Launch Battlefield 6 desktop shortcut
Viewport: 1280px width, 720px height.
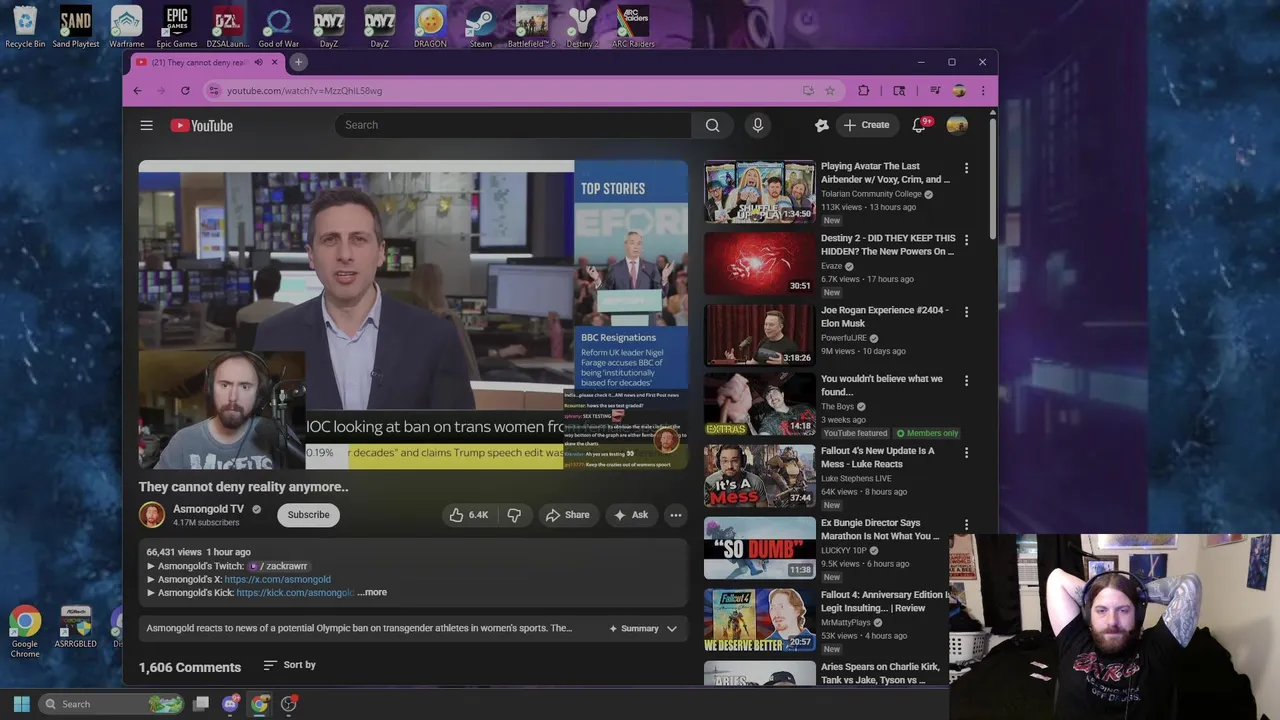tap(531, 27)
